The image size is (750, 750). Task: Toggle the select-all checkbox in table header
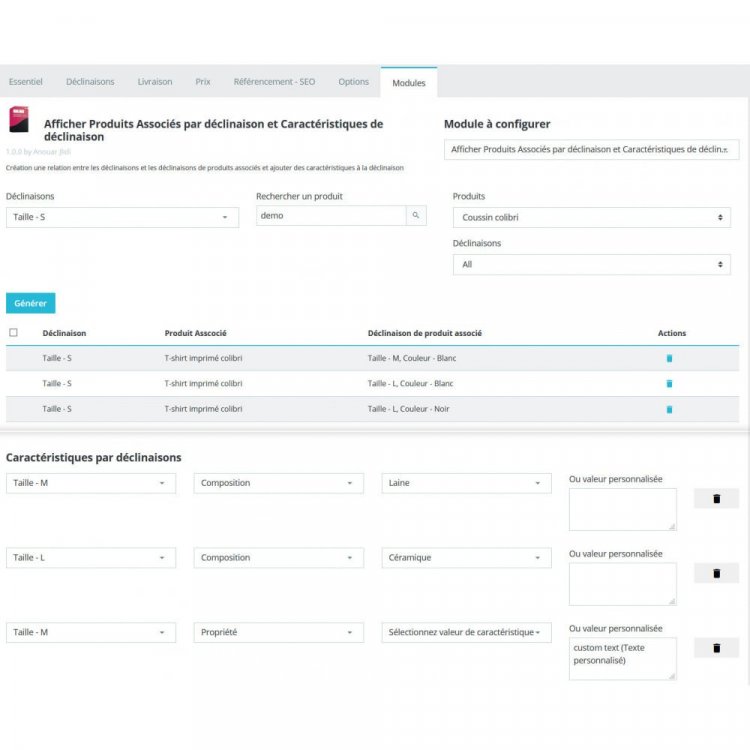[13, 332]
